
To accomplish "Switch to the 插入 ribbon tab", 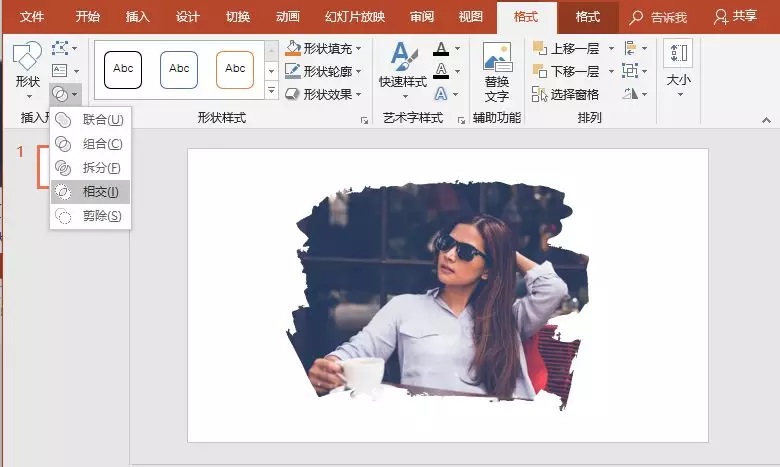I will [137, 17].
